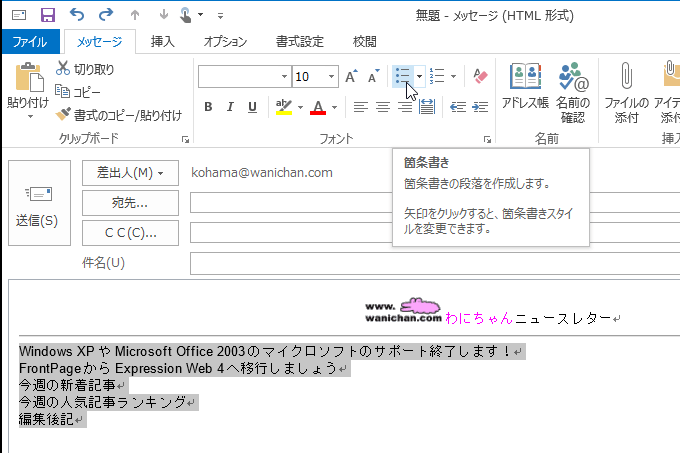Open the touch mode dropdown arrow
This screenshot has height=453, width=680.
point(200,15)
